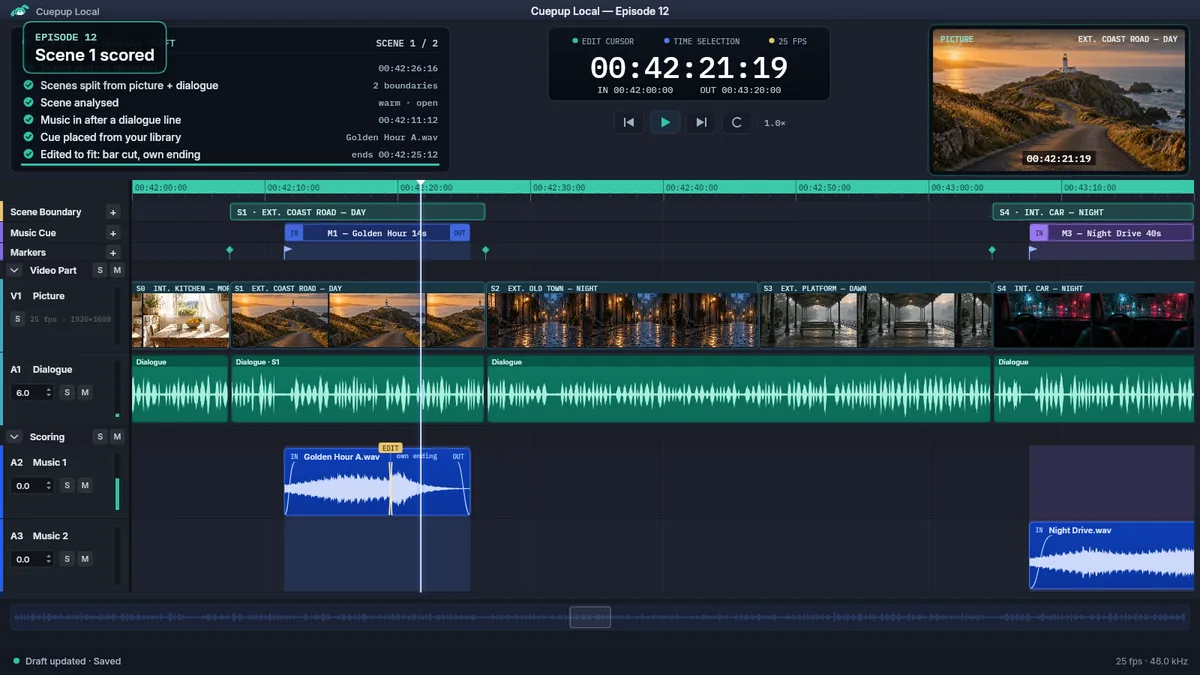Click the IN handle of M1 cue
The height and width of the screenshot is (675, 1200).
pos(294,233)
